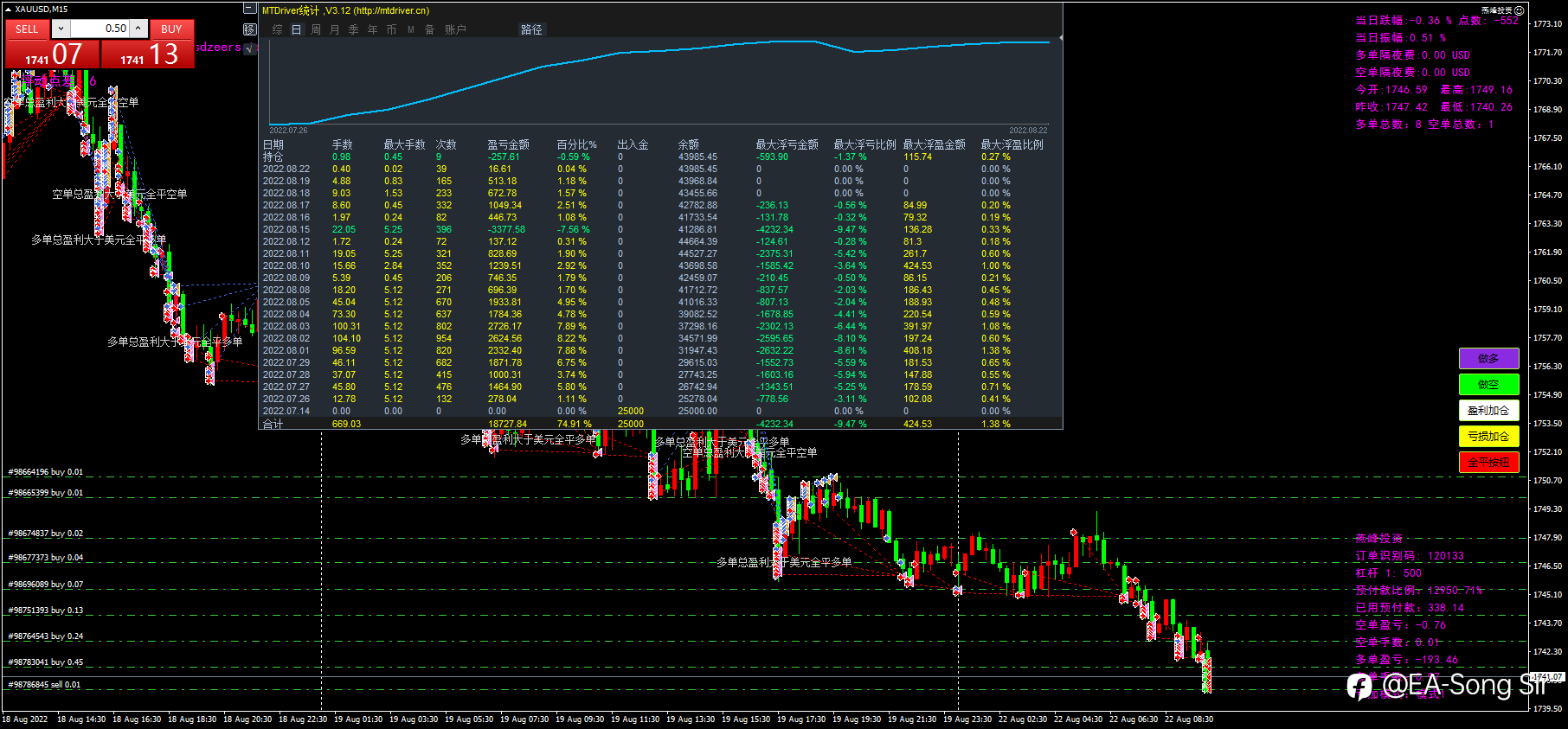Click the green 做空 short button
The width and height of the screenshot is (1568, 729).
pos(1488,385)
